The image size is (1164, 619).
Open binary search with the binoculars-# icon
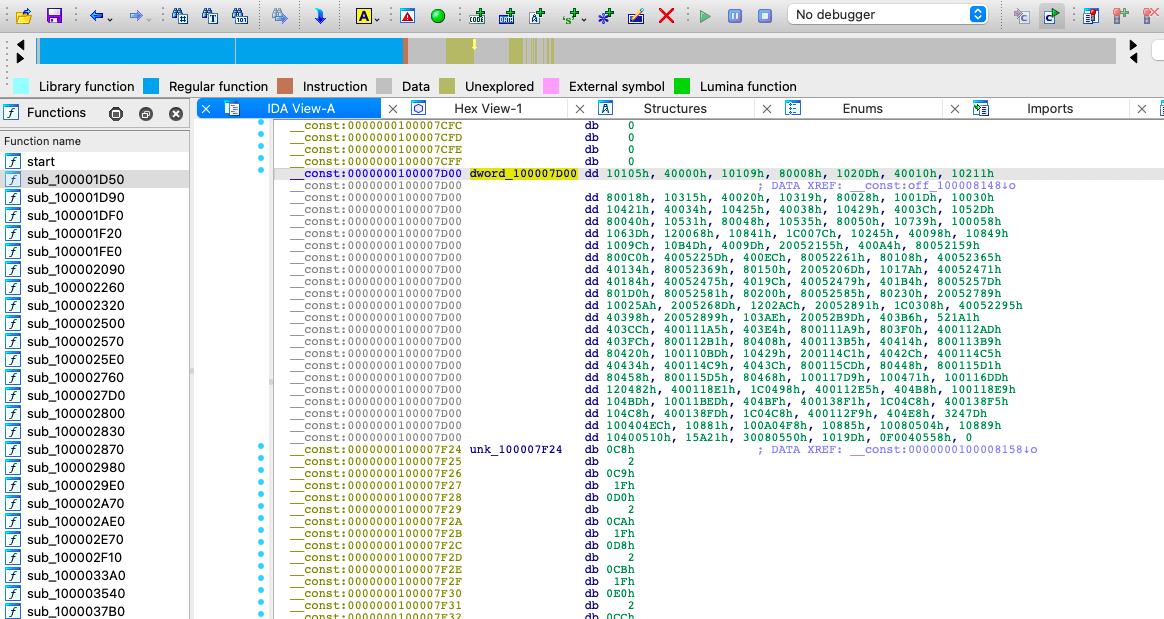pyautogui.click(x=181, y=14)
